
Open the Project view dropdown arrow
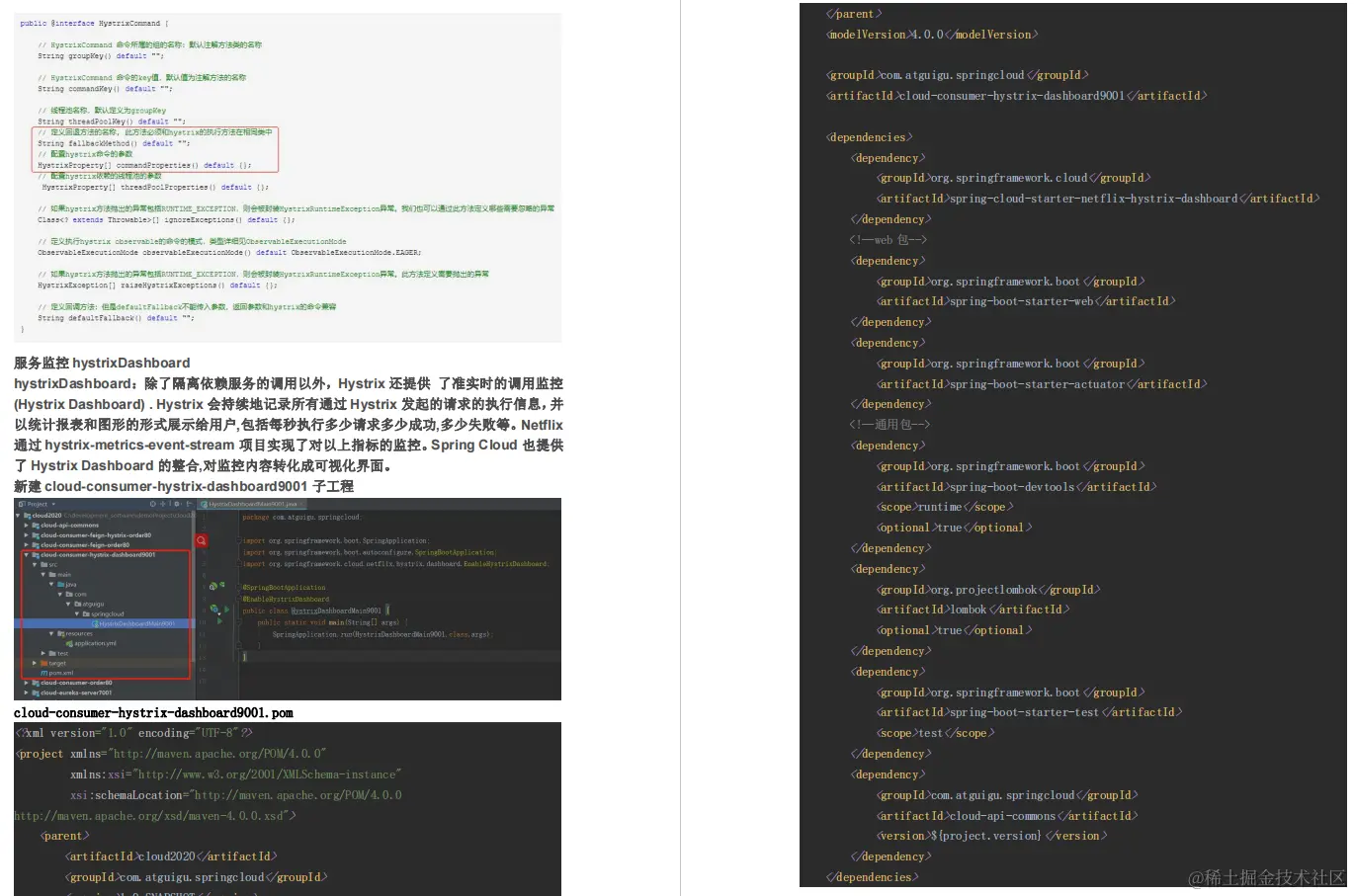pyautogui.click(x=52, y=504)
